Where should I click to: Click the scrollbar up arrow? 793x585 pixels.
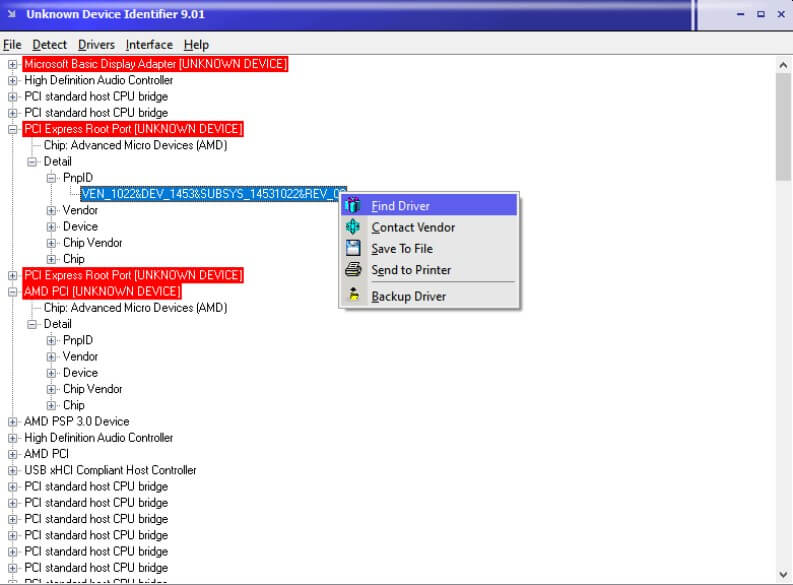[783, 65]
